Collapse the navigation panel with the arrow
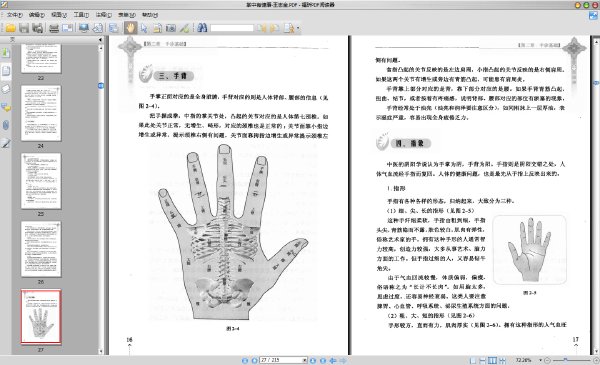This screenshot has height=365, width=600. 100,39
